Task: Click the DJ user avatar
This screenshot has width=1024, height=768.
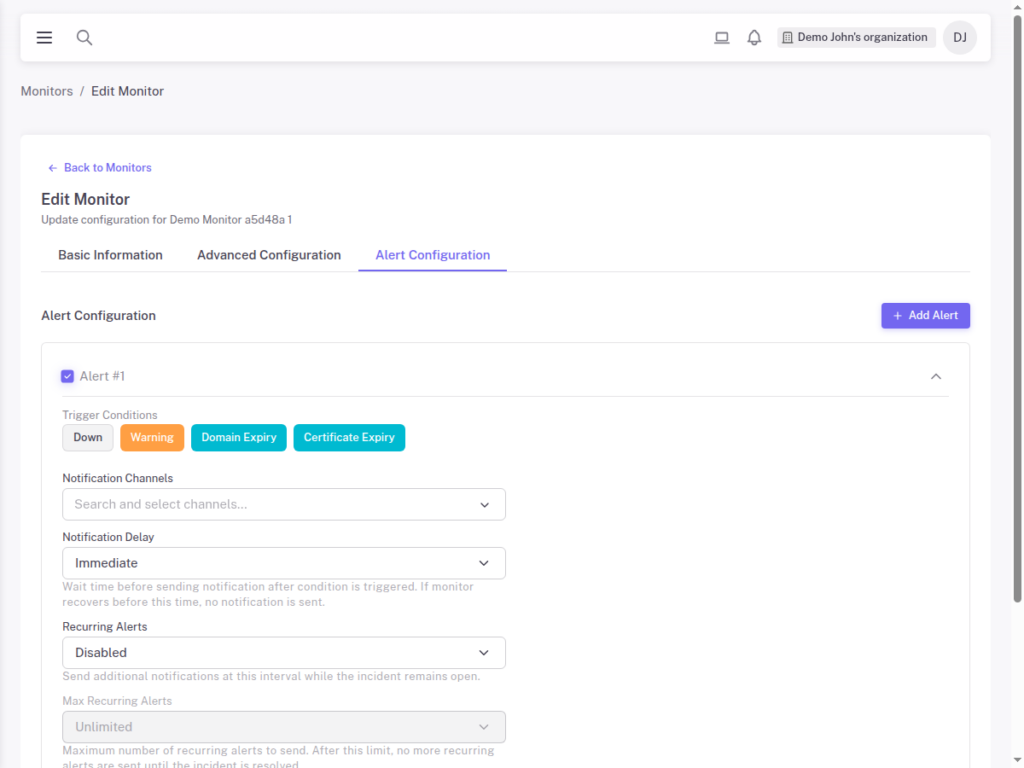Action: click(959, 38)
